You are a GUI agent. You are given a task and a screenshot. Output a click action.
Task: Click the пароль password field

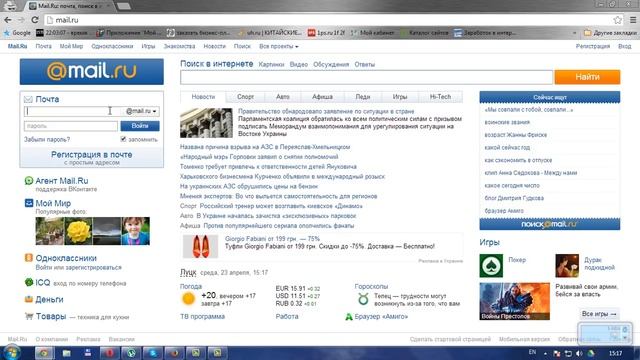point(71,126)
